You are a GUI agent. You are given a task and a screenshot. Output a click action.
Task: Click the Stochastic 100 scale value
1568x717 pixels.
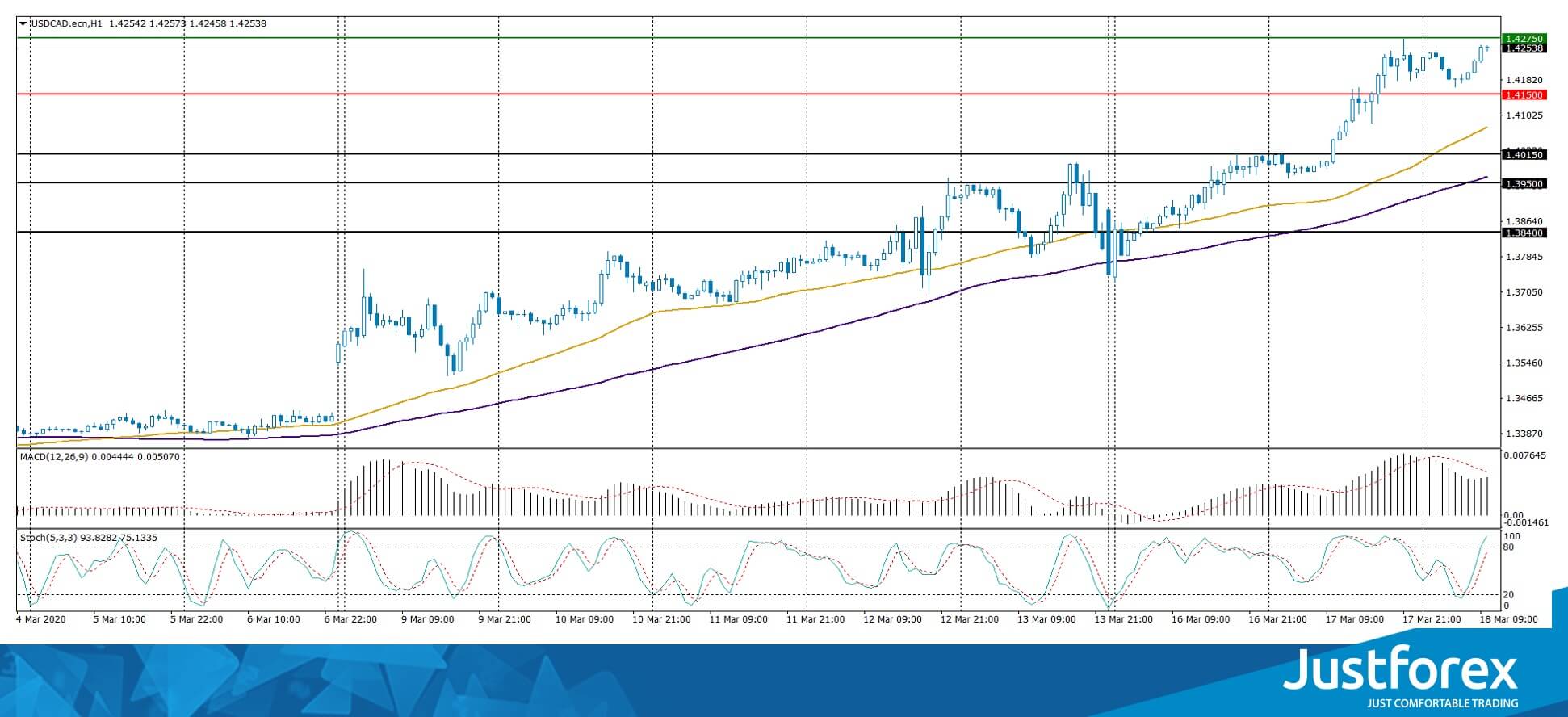pyautogui.click(x=1512, y=537)
